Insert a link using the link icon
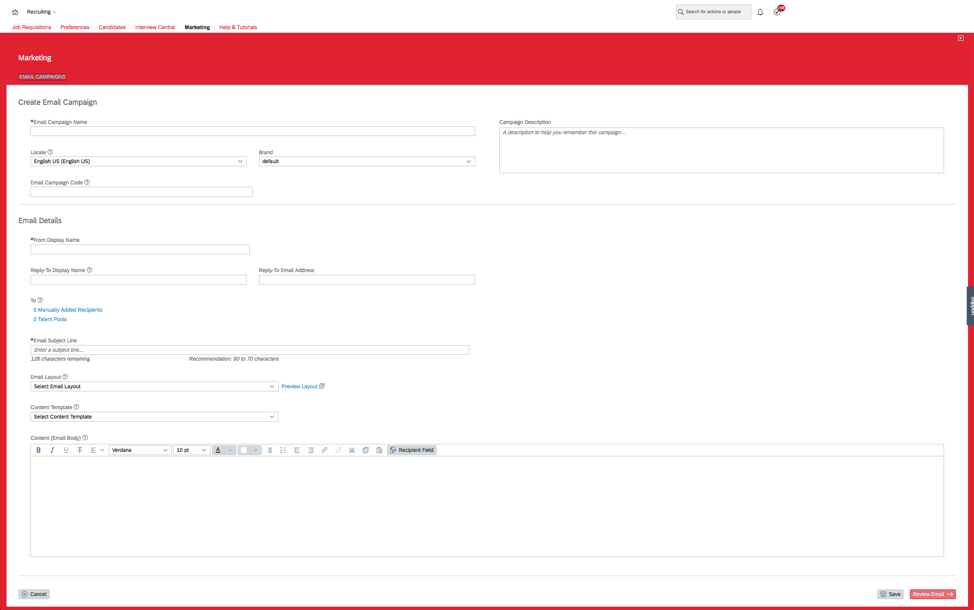This screenshot has width=974, height=610. click(324, 450)
